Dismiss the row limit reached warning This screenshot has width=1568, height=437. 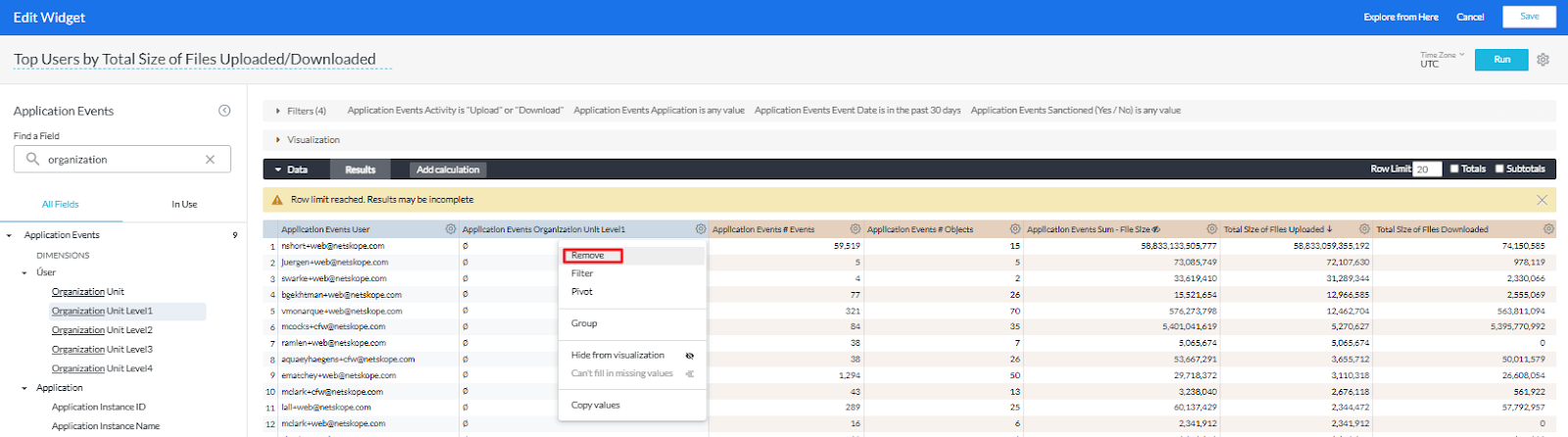[x=1542, y=200]
